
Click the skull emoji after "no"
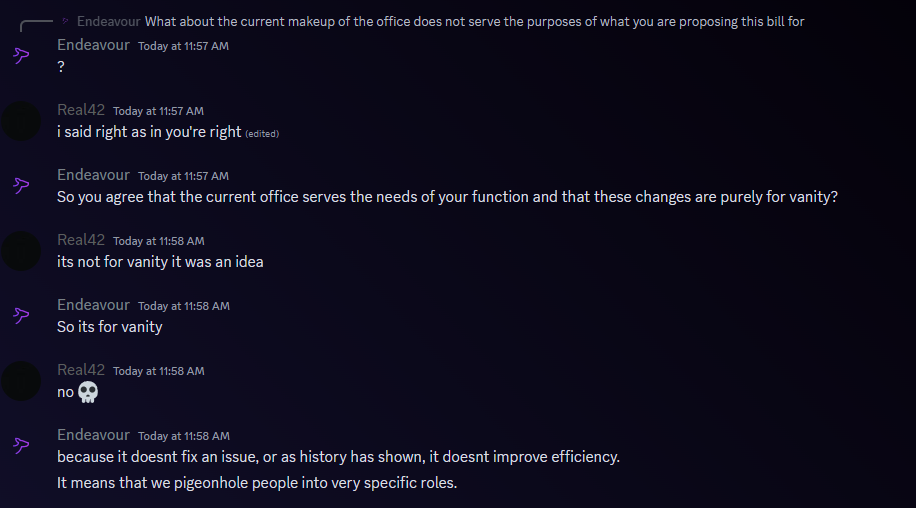(x=88, y=392)
